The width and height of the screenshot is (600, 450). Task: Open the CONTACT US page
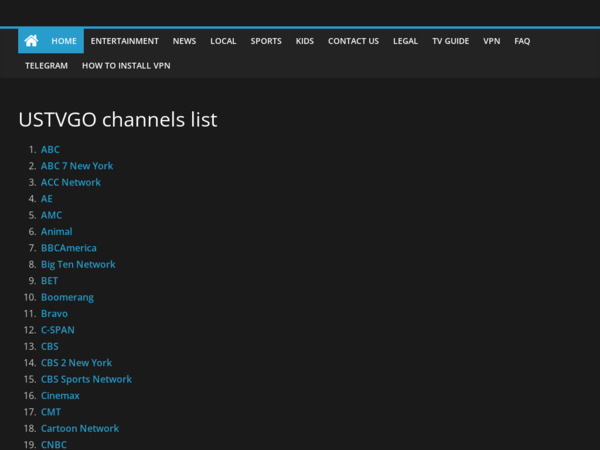click(353, 41)
